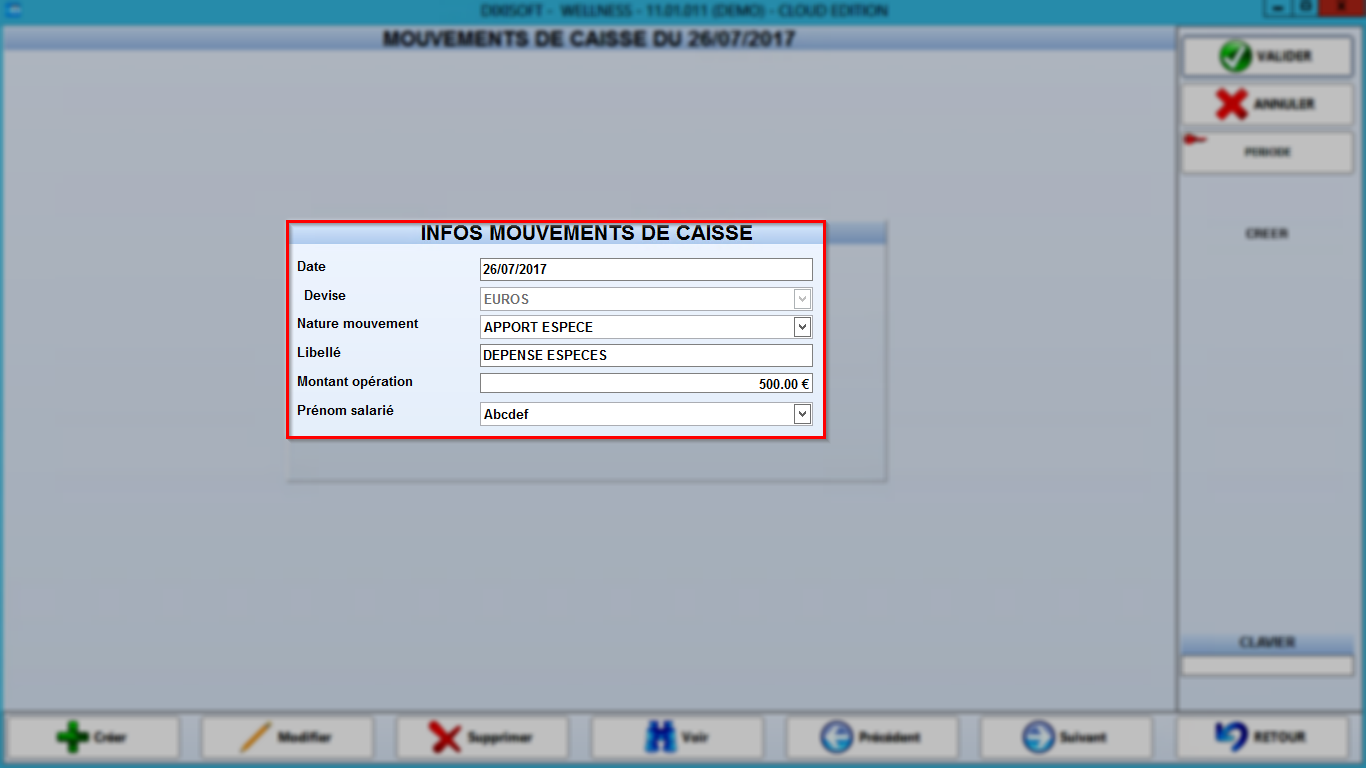The width and height of the screenshot is (1366, 768).
Task: Select the APPORT ESPECE combo box
Action: 646,327
